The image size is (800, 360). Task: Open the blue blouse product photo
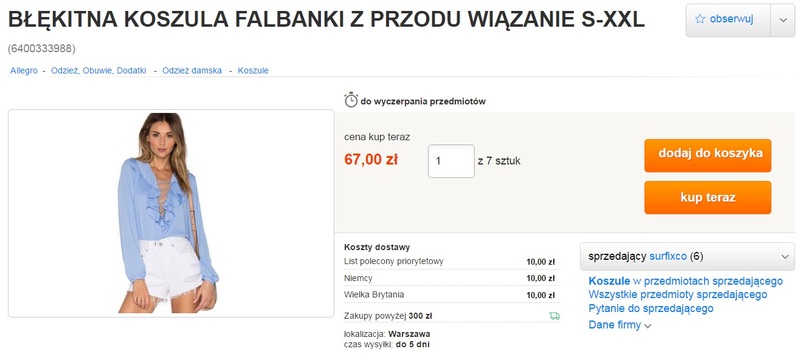click(170, 213)
